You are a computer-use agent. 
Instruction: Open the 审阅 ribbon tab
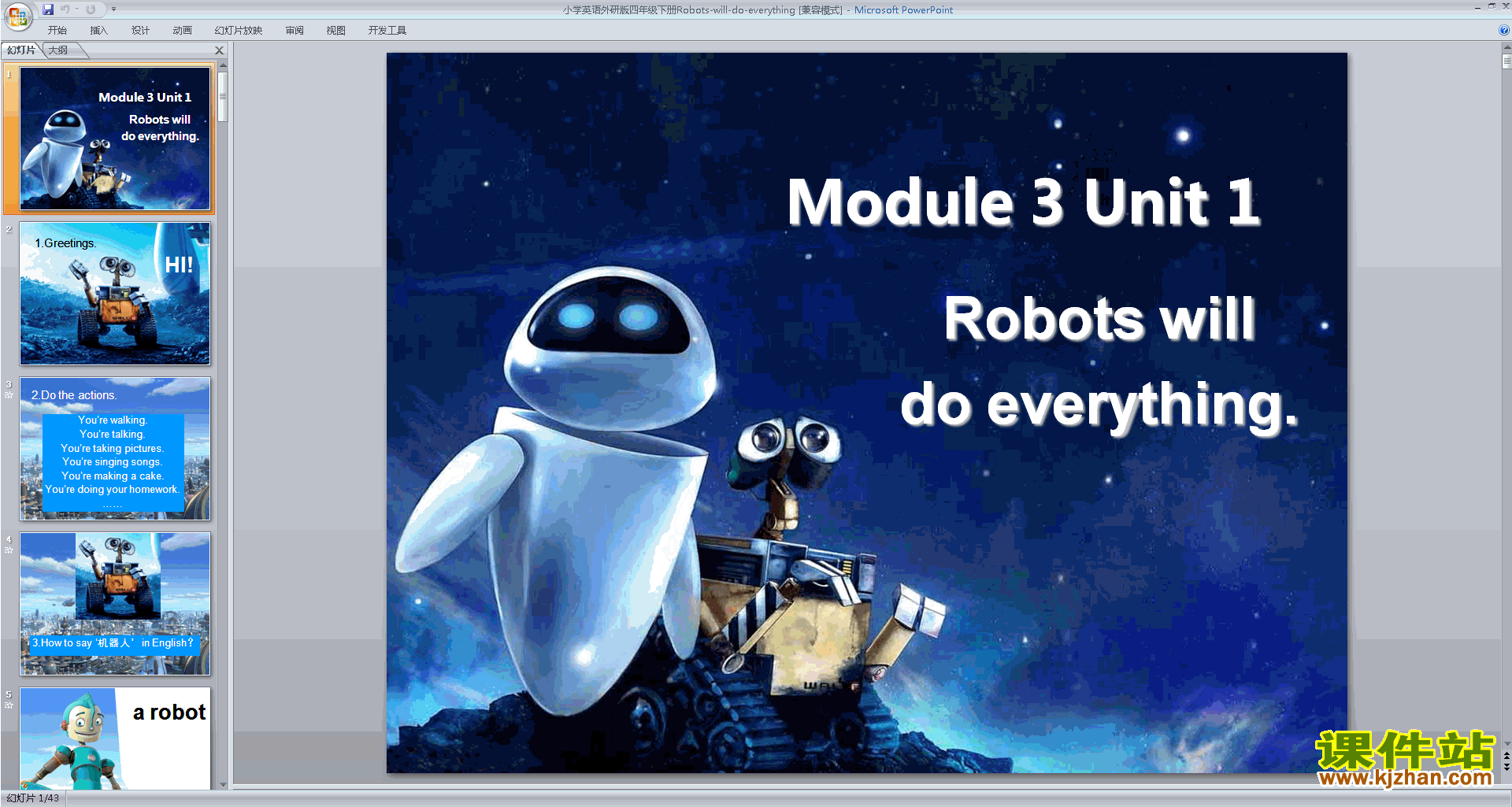click(x=295, y=31)
